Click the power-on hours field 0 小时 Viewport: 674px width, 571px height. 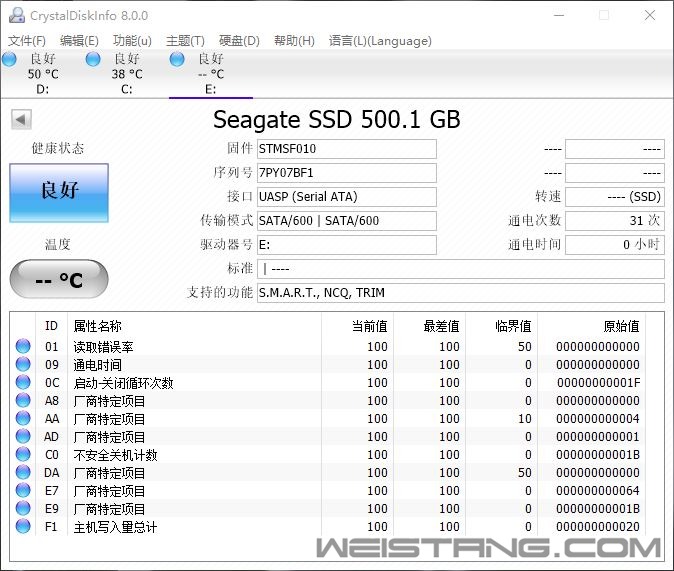[x=615, y=245]
